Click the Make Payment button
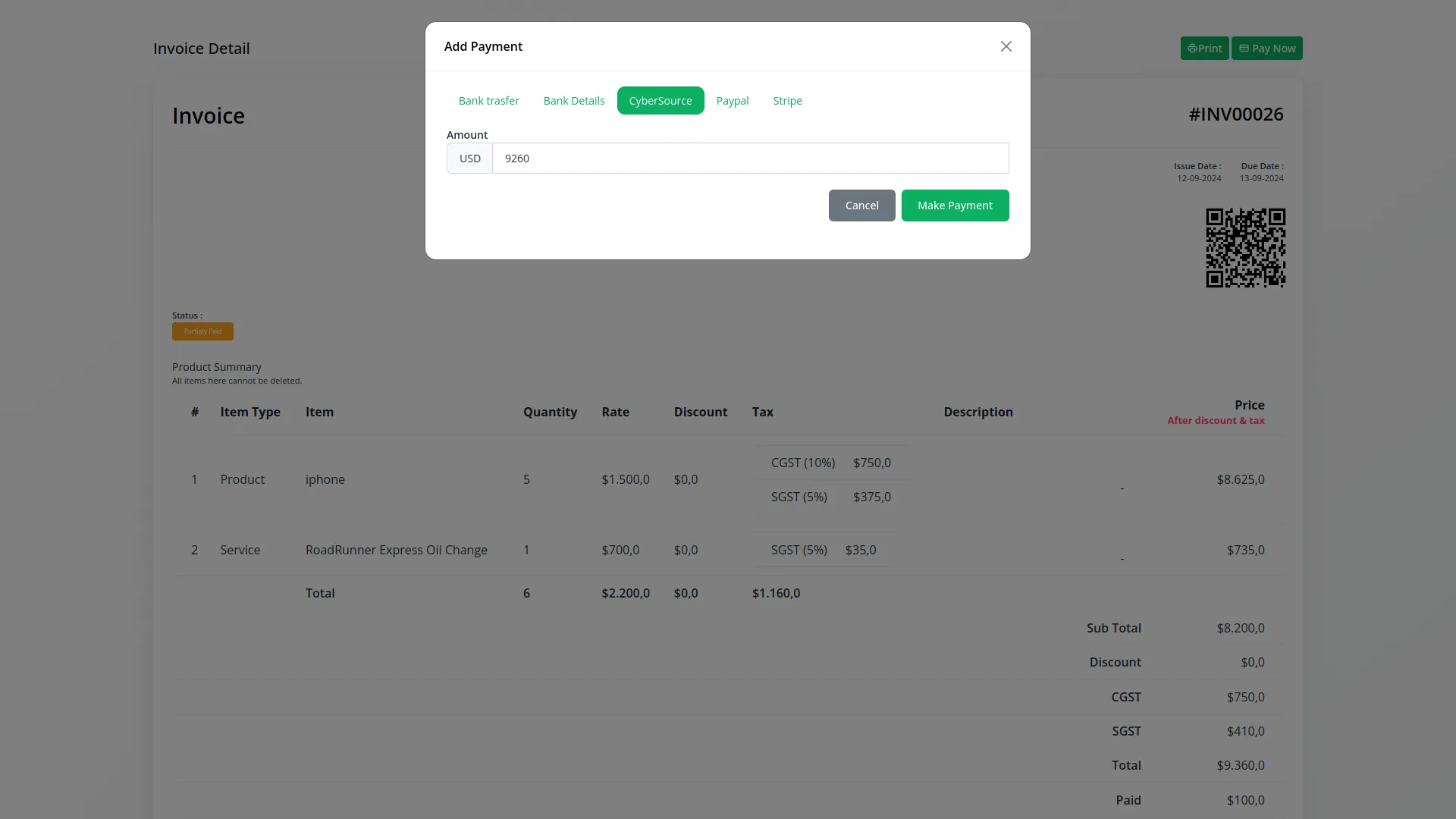 (955, 206)
